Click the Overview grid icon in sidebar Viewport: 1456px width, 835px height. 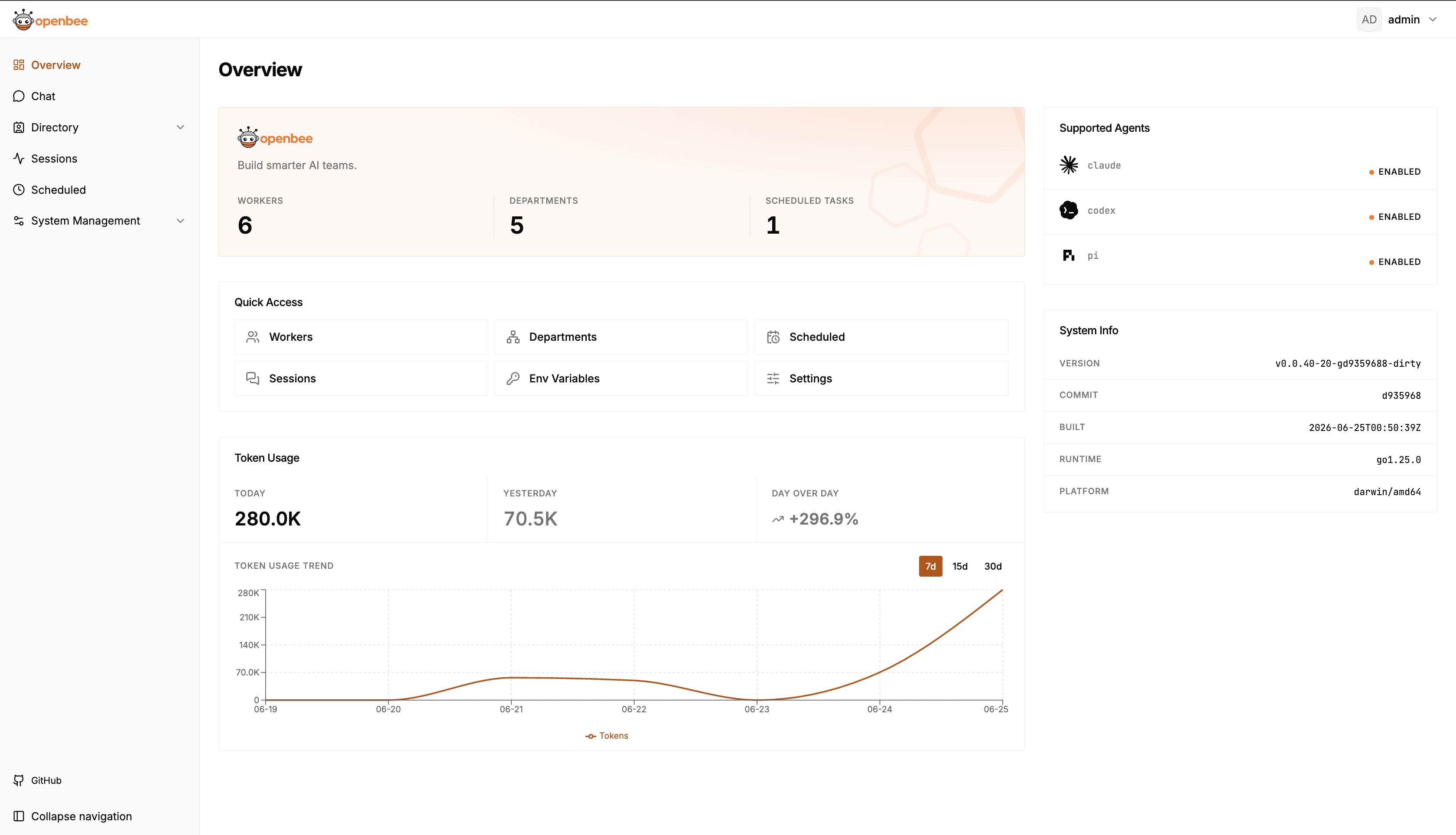pyautogui.click(x=19, y=65)
